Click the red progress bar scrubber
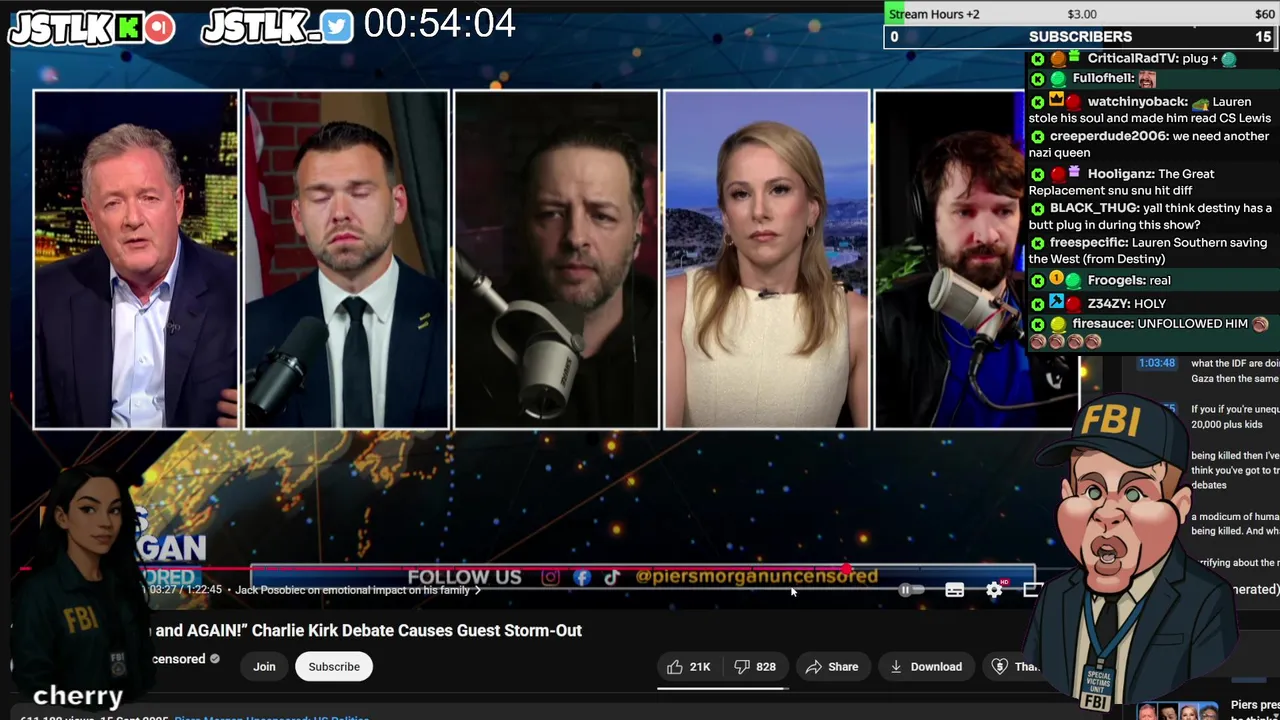 [848, 569]
